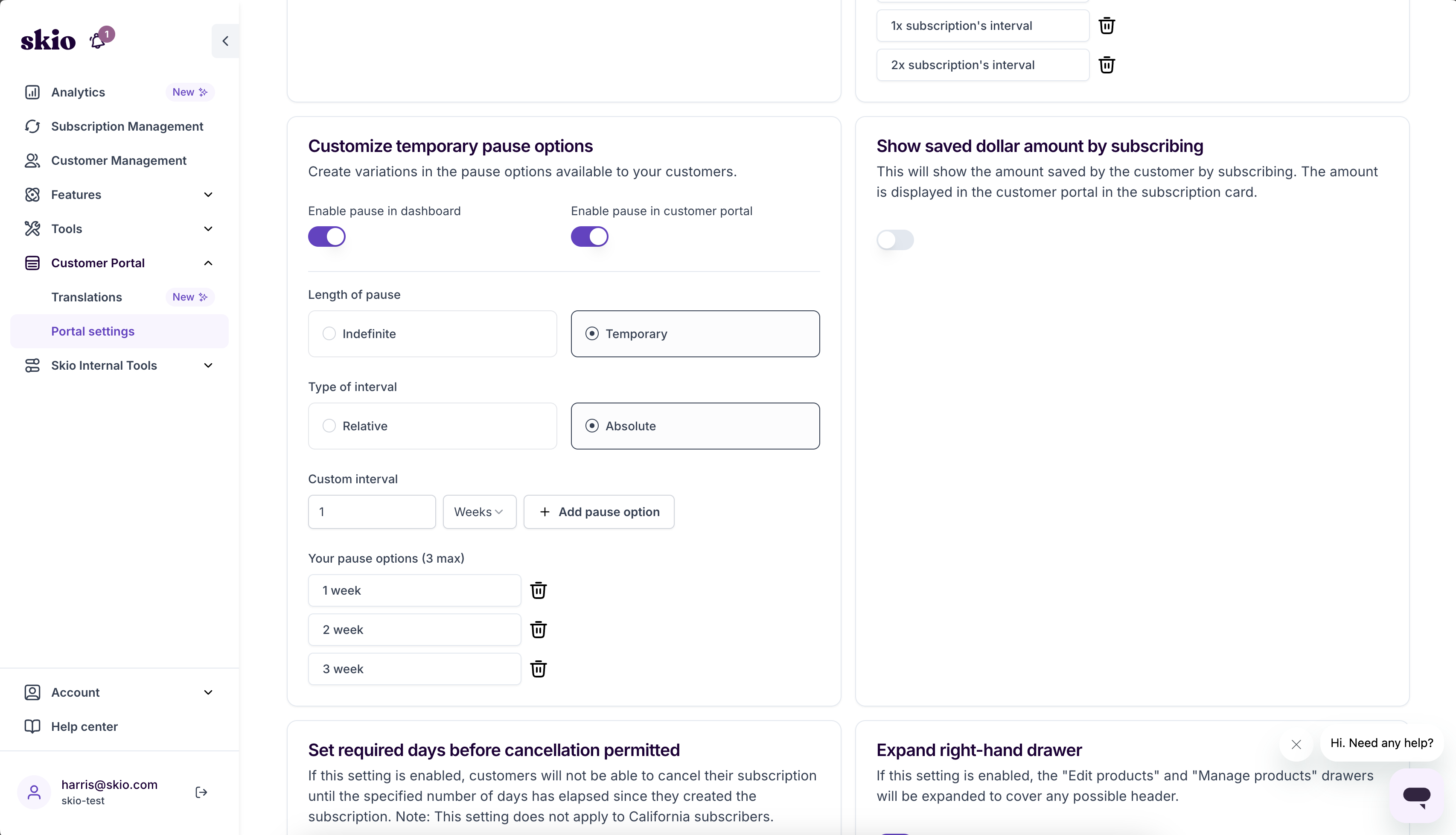Screen dimensions: 1456x835
Task: Toggle Enable pause in dashboard switch
Action: pos(327,236)
